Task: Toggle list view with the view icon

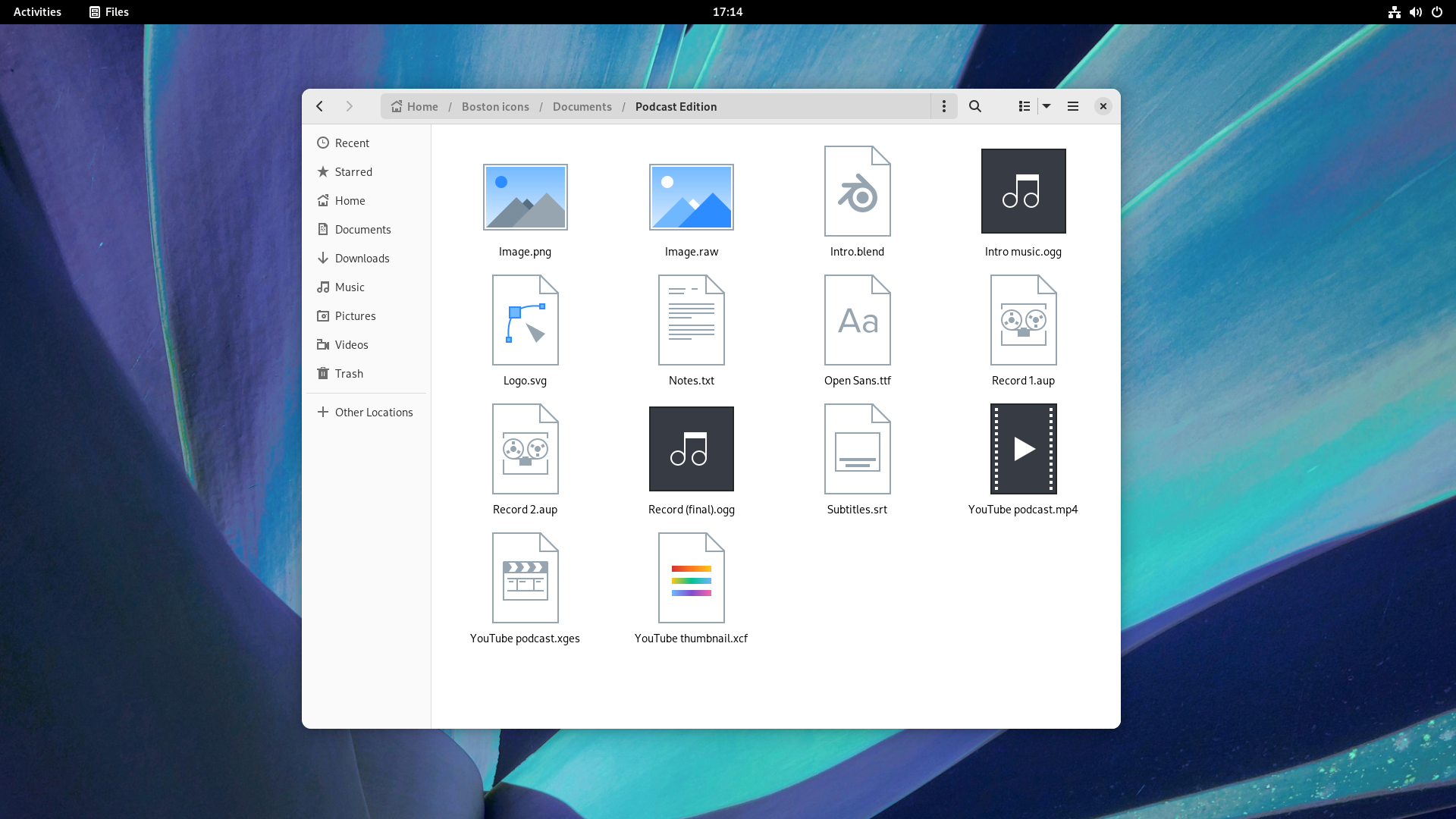Action: [x=1024, y=106]
